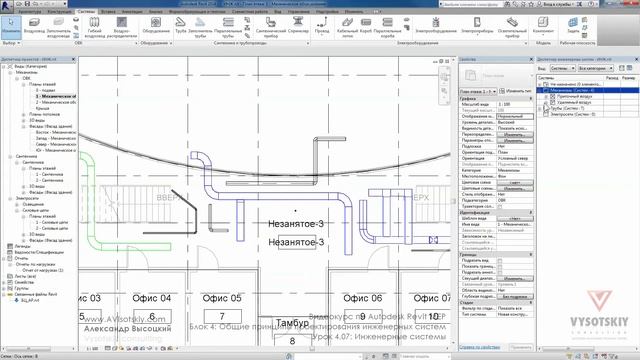Click the Параллельные короба tool
Screen dimensions: 640x360
click(x=387, y=27)
